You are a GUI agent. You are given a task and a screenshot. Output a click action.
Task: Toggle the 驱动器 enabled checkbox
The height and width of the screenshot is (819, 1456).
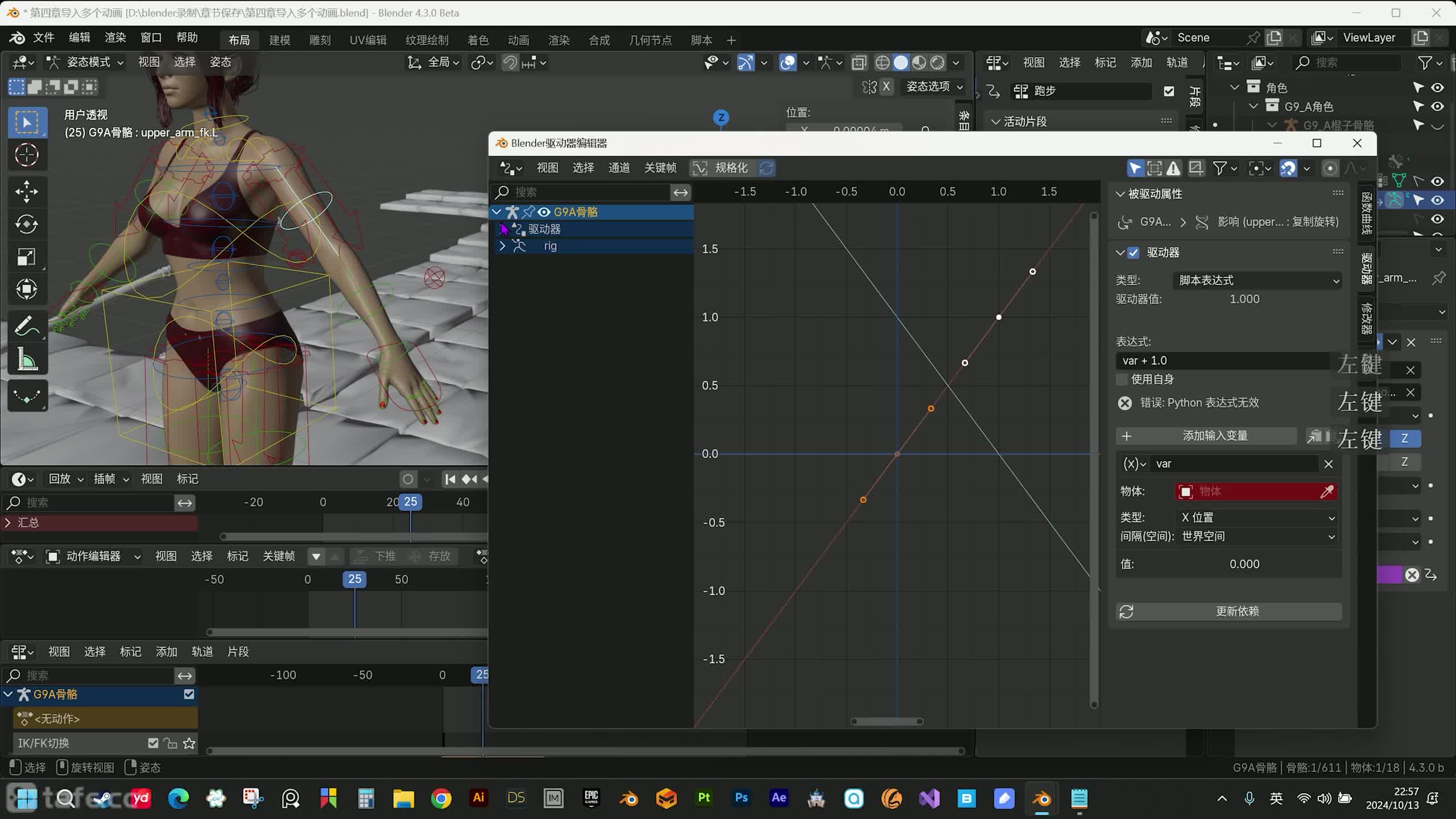[x=1134, y=253]
